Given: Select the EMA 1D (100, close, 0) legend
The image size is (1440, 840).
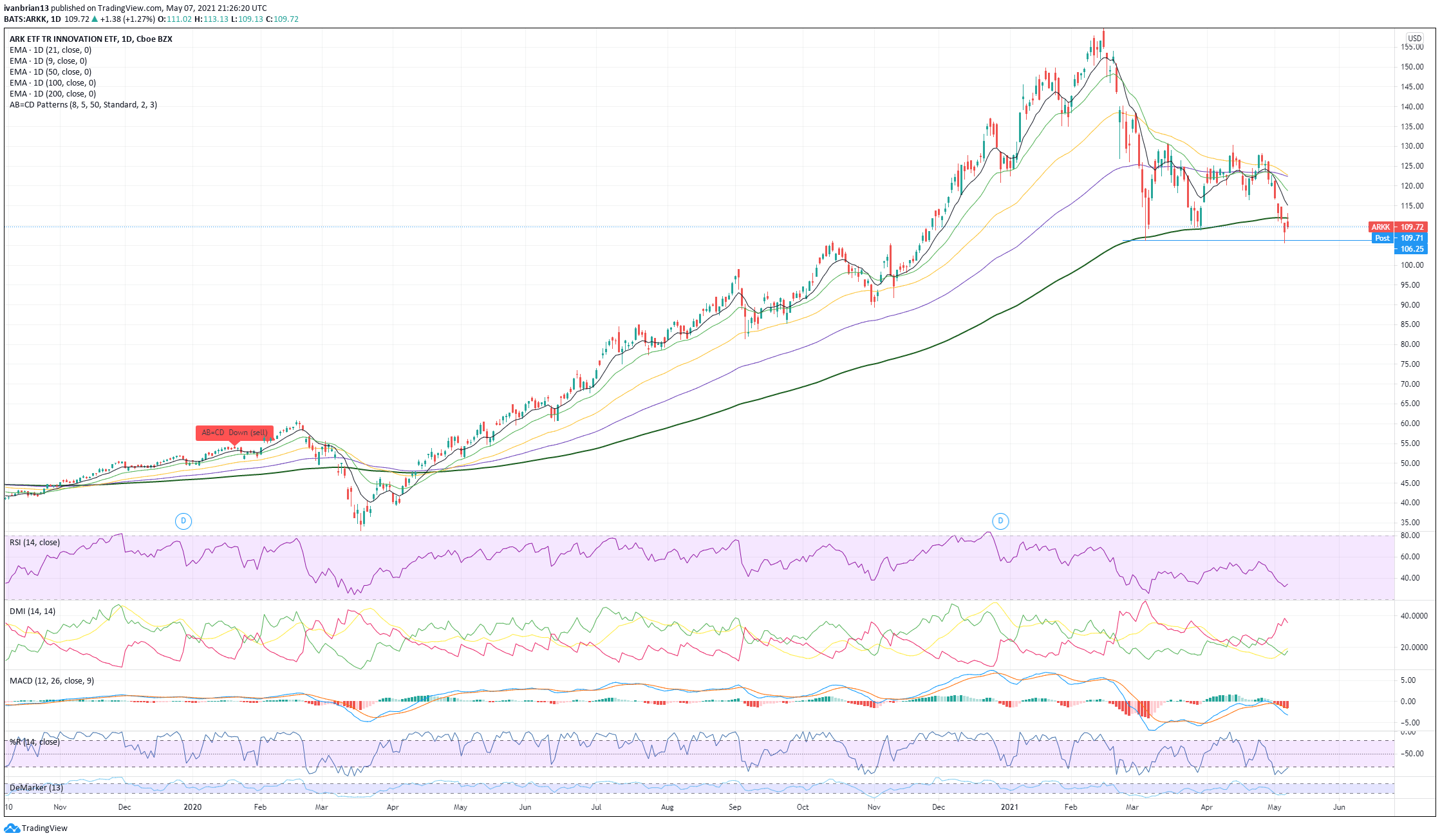Looking at the screenshot, I should 53,82.
